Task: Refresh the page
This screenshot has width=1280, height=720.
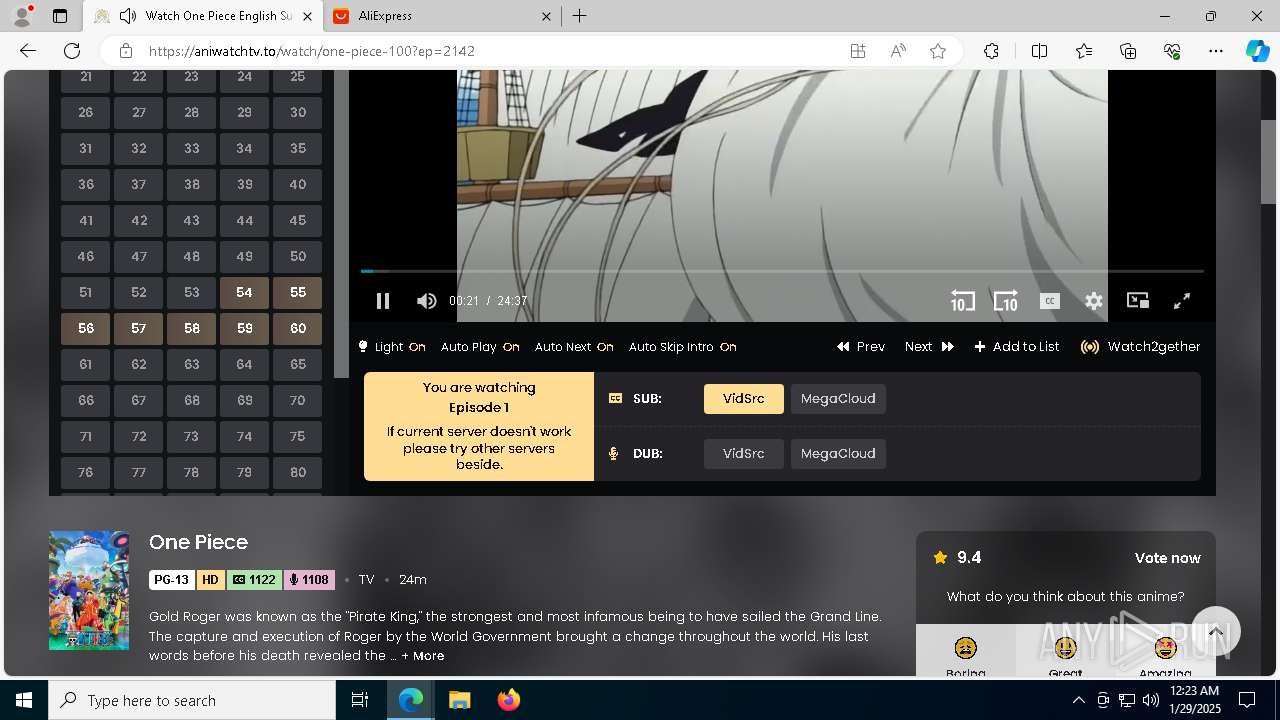Action: click(x=72, y=51)
